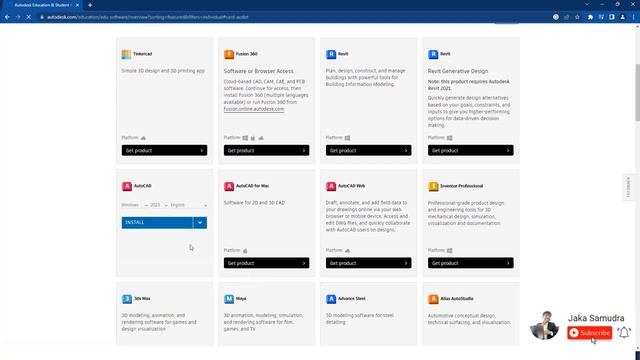Screen dimensions: 640x360
Task: Click the Inventor Professional logo icon
Action: click(433, 186)
